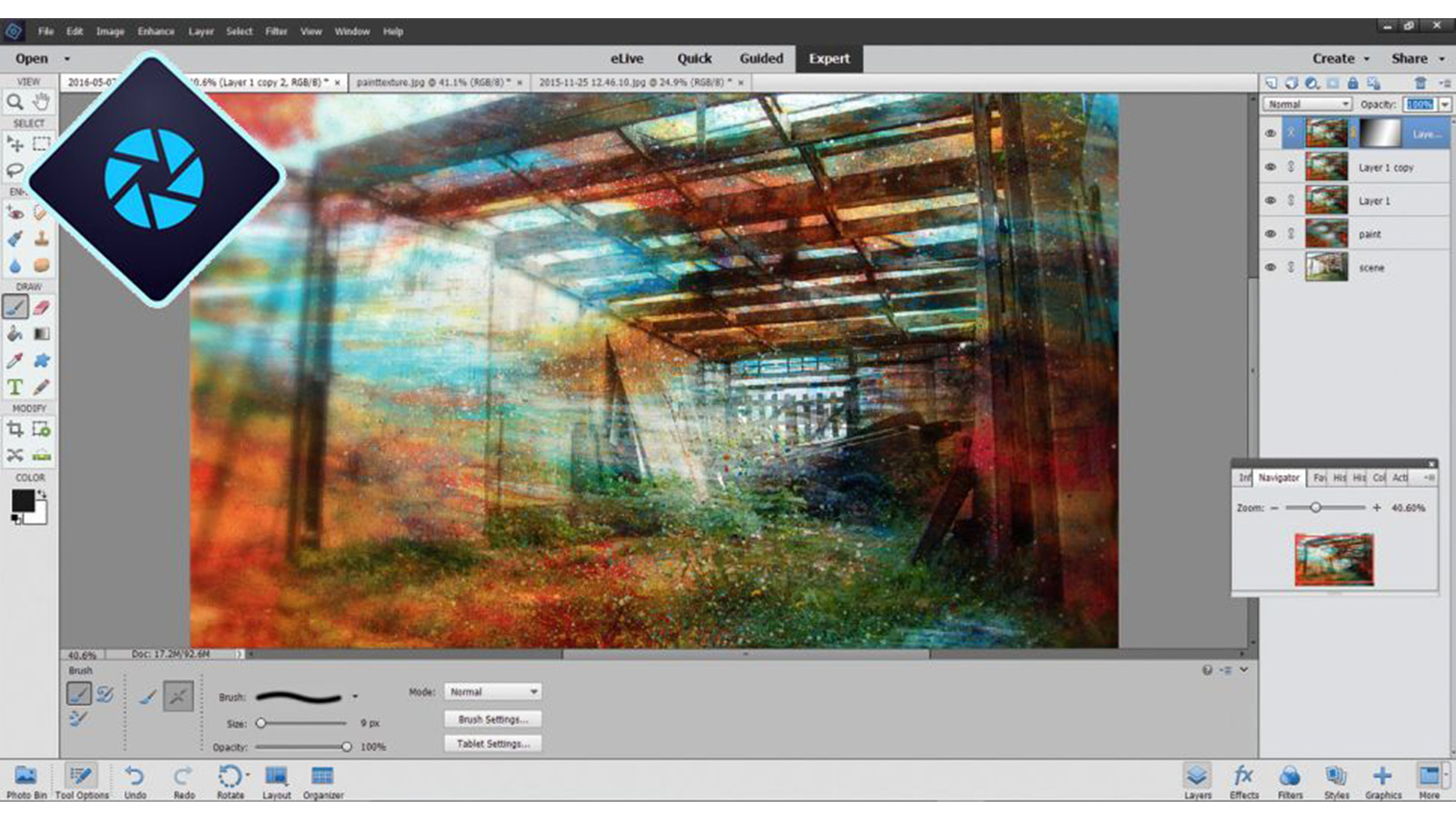Select the Straighten tool
Screen dimensions: 1456x819
(42, 455)
